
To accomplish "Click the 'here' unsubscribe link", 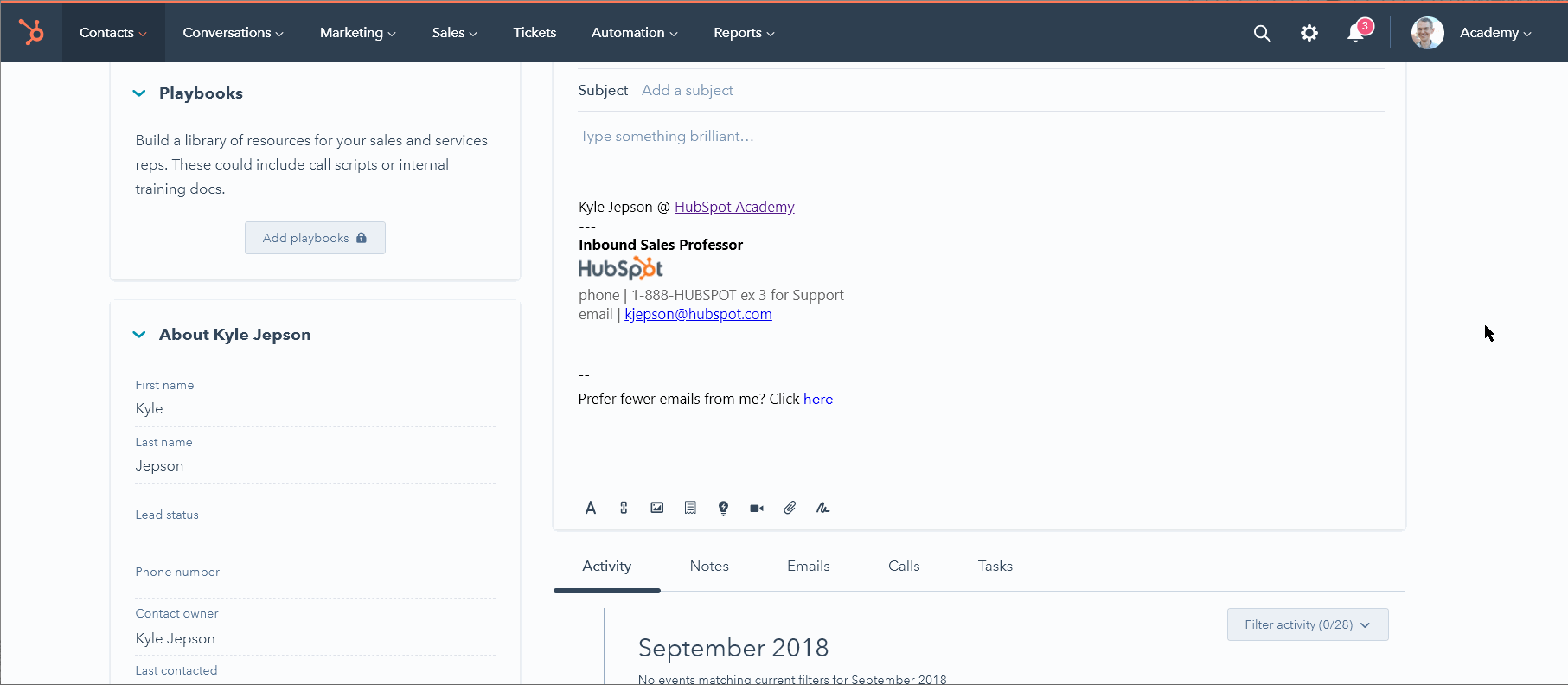I will click(818, 399).
